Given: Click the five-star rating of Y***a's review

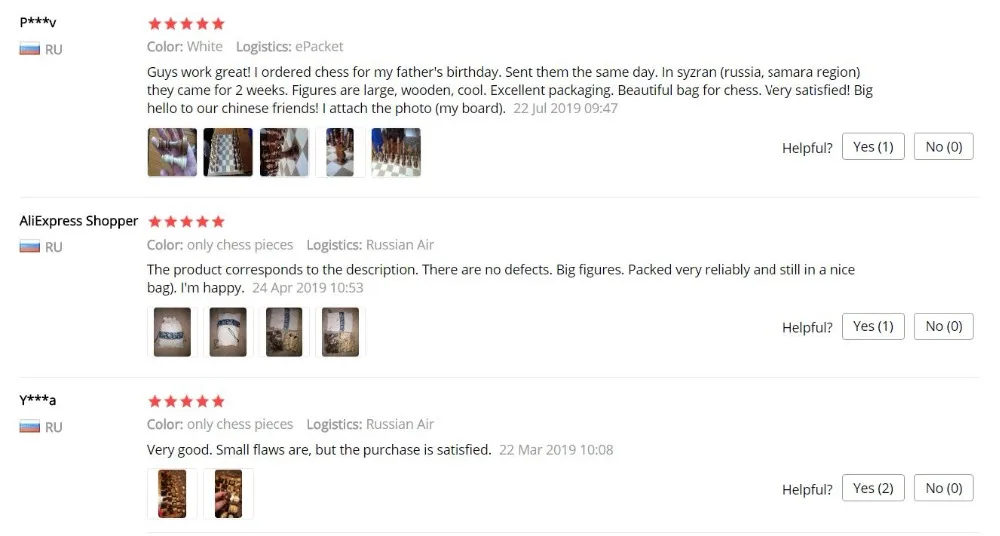Looking at the screenshot, I should point(186,401).
